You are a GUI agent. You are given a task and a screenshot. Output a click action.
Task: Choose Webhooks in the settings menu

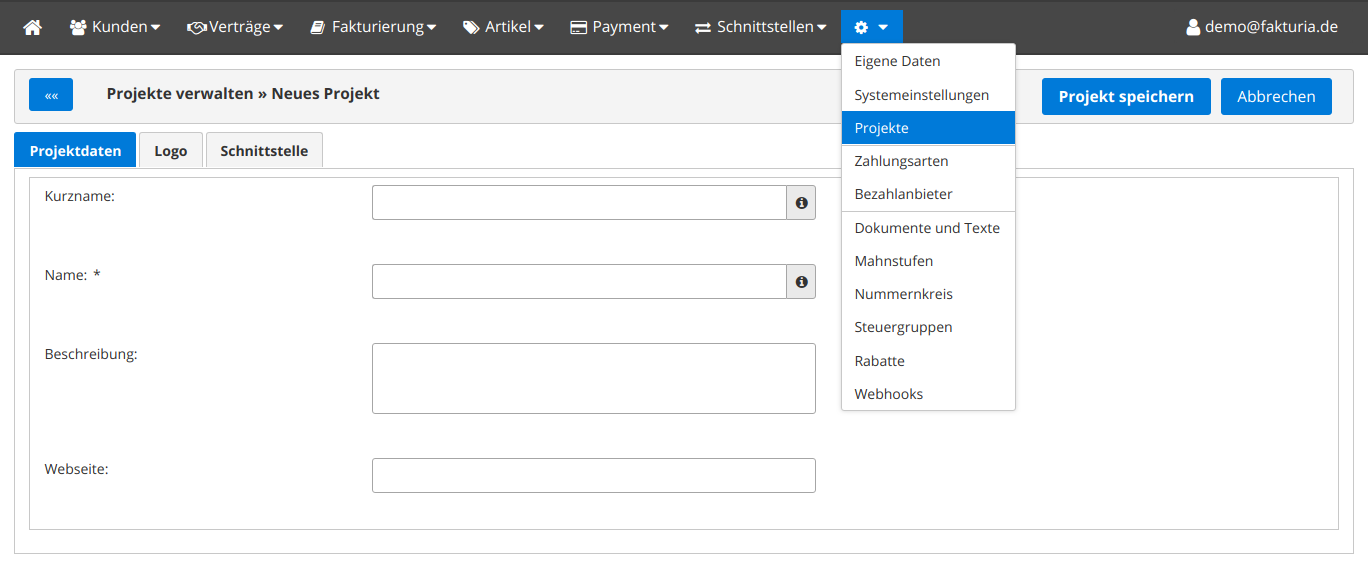[x=888, y=394]
